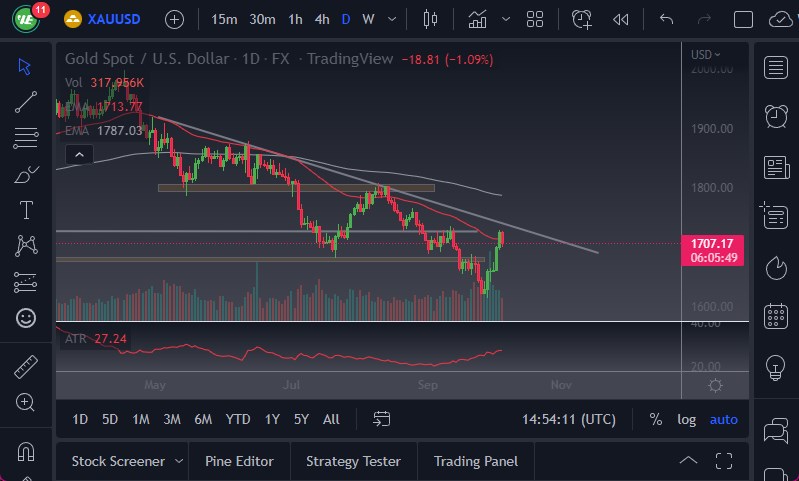Open the alerts clock panel
This screenshot has width=799, height=481.
pyautogui.click(x=775, y=116)
